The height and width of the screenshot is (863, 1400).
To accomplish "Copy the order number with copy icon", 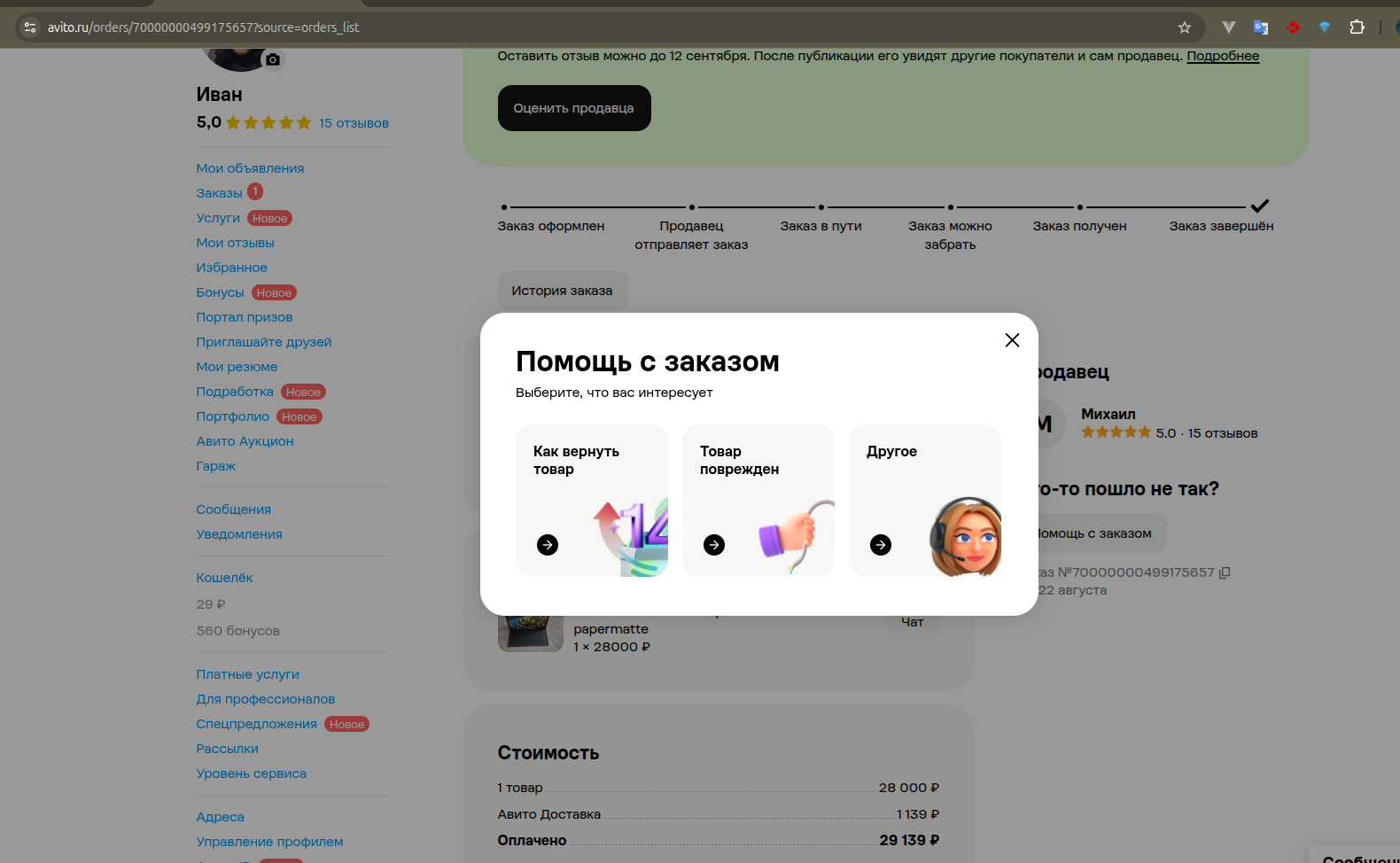I will tap(1225, 572).
